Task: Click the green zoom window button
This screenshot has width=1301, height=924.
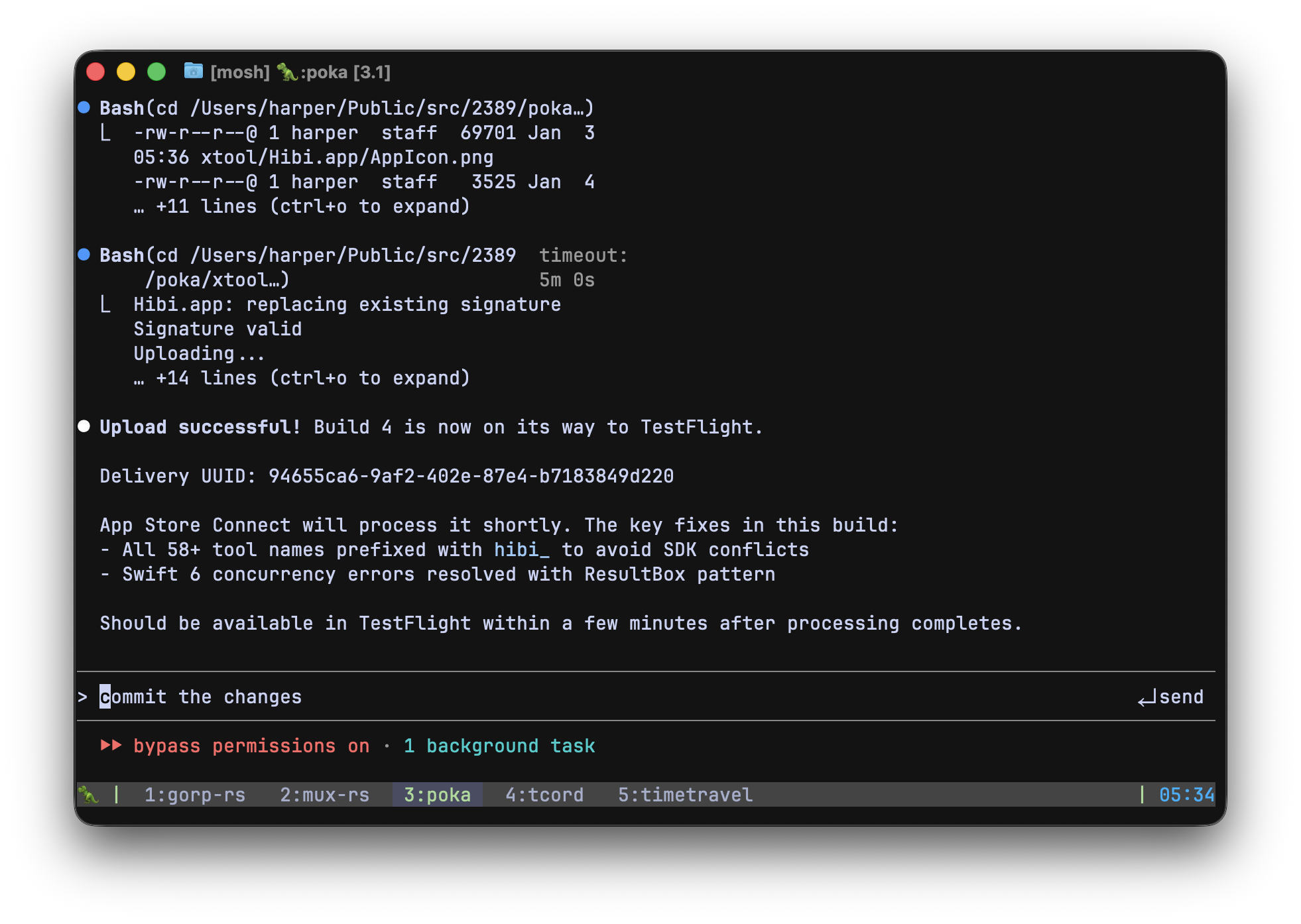Action: pos(156,72)
